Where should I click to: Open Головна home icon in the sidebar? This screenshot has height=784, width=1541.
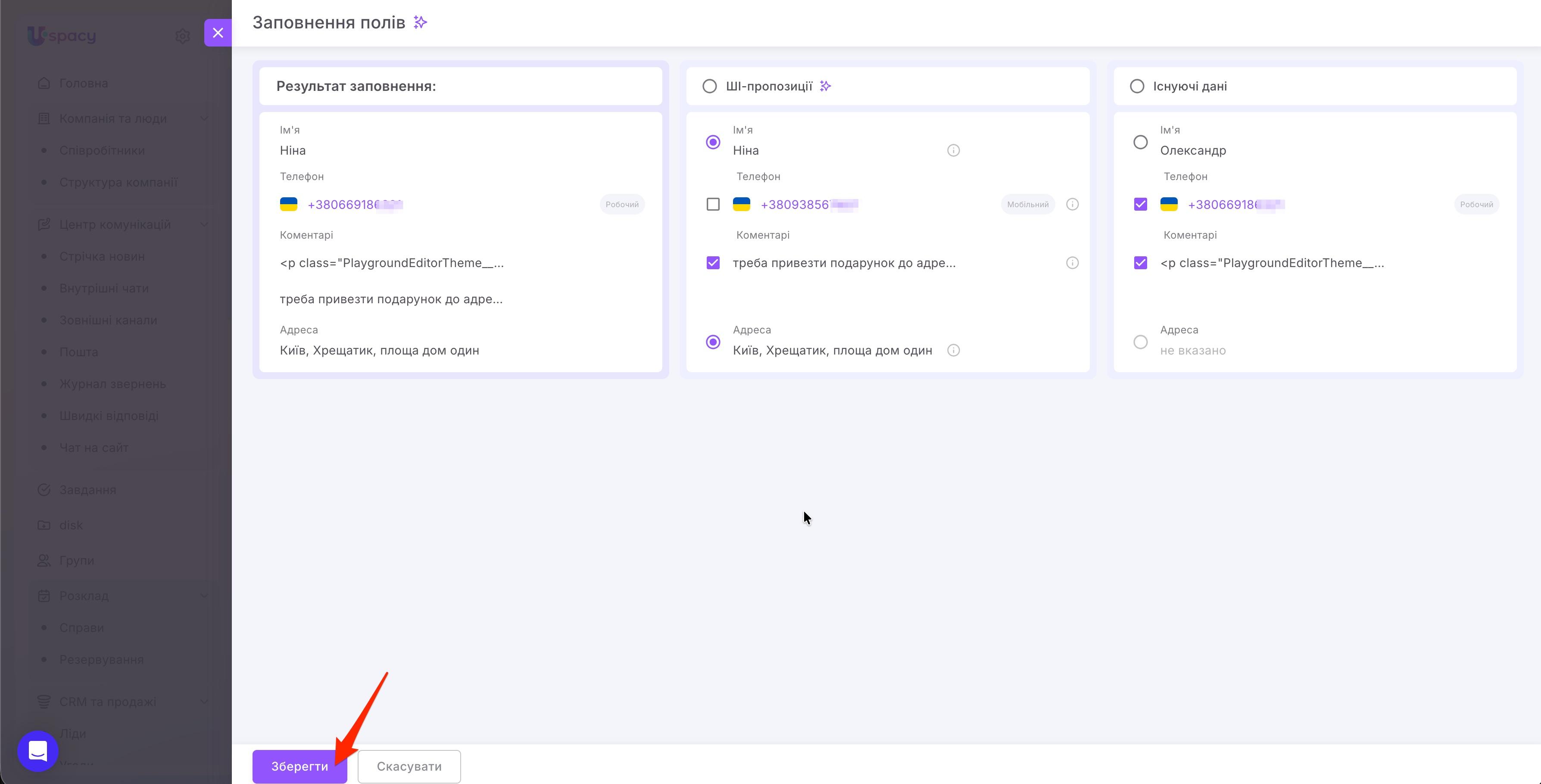44,83
